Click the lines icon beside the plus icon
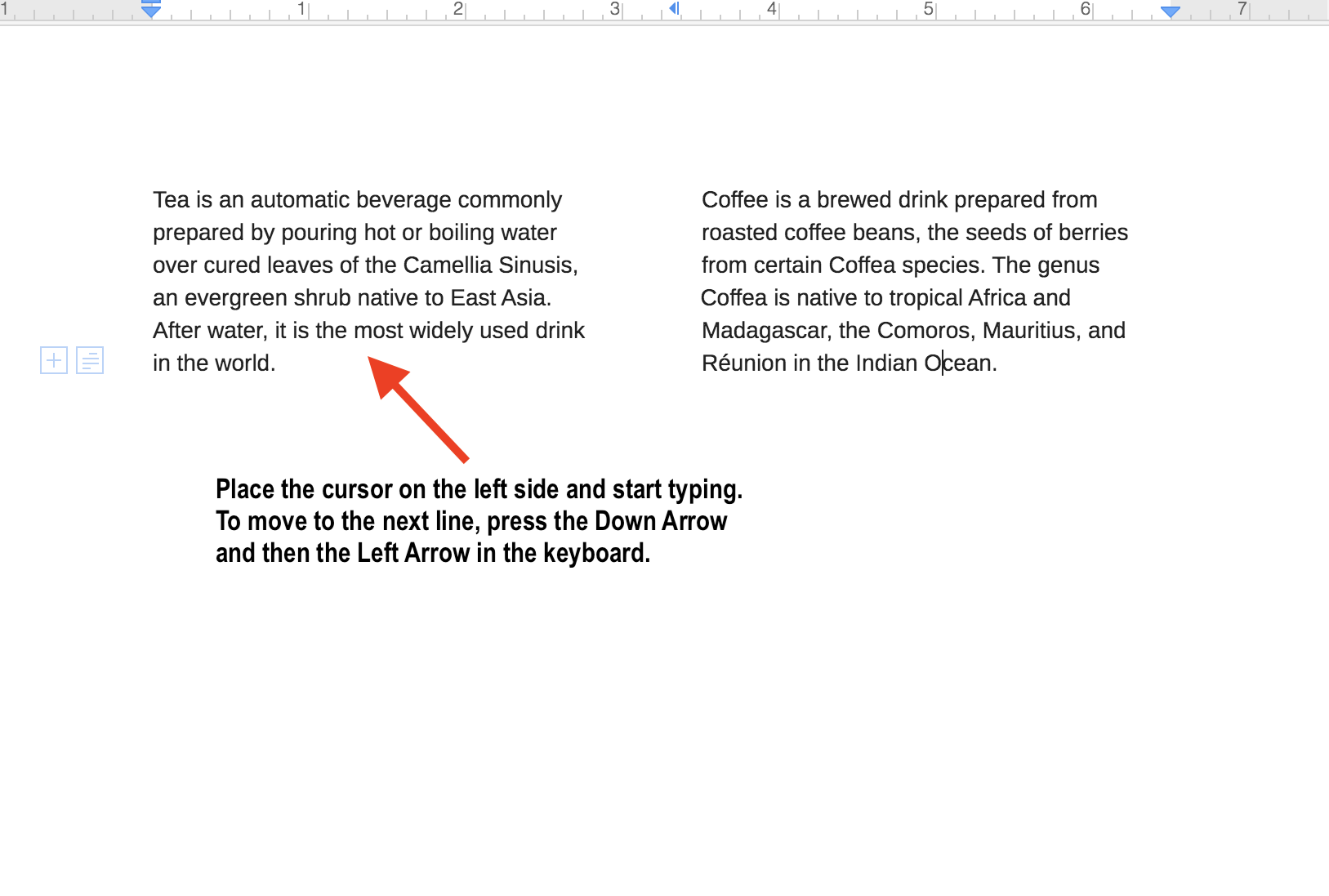The width and height of the screenshot is (1329, 896). coord(90,360)
